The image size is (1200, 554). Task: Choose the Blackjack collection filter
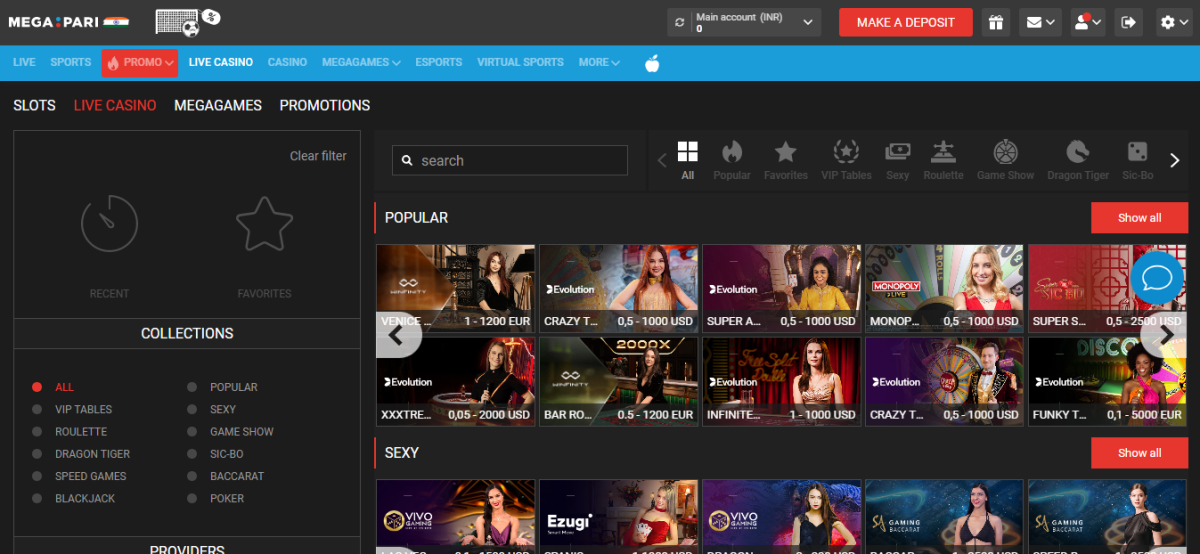click(x=85, y=498)
